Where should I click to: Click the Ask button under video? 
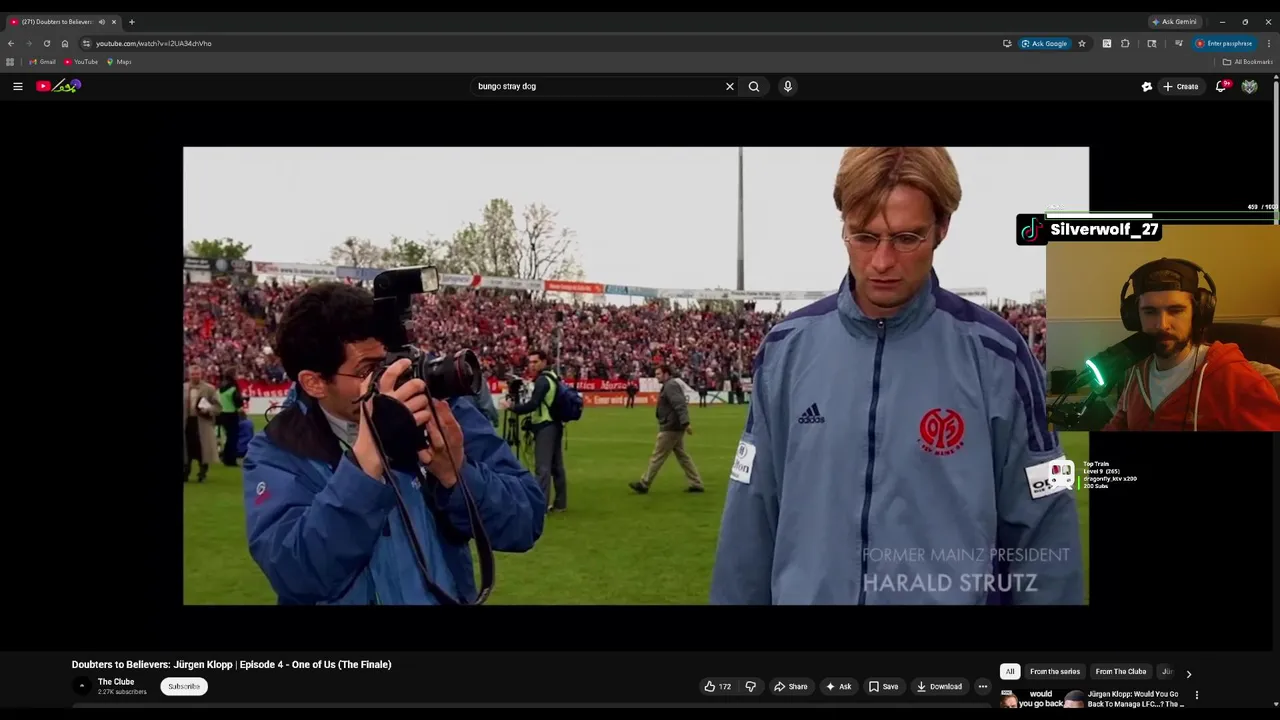[838, 686]
